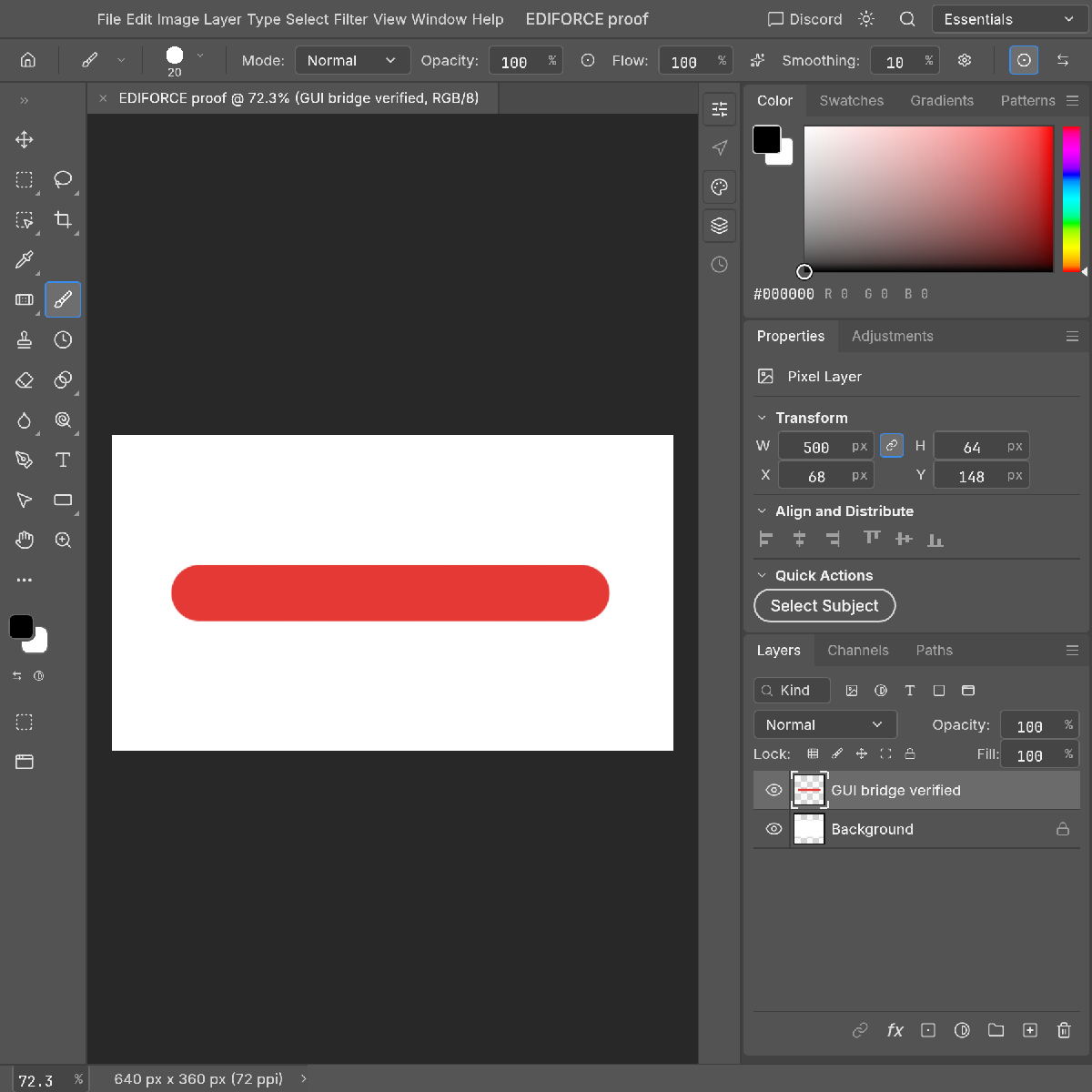Select the Eyedropper tool
The width and height of the screenshot is (1092, 1092).
pos(25,259)
